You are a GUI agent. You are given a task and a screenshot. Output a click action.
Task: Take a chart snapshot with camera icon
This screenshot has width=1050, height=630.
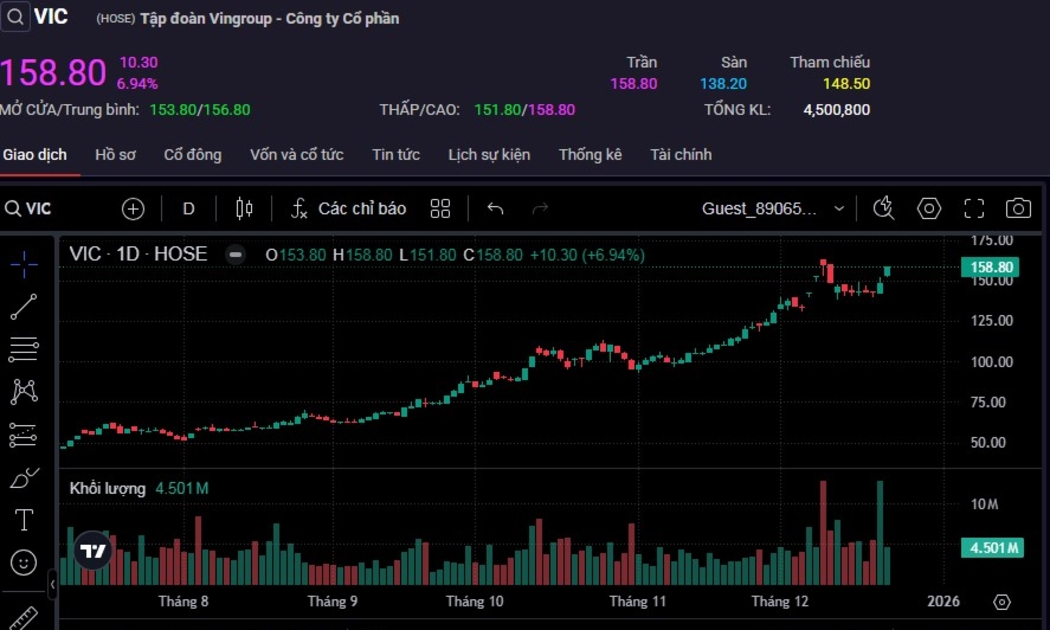(1018, 208)
